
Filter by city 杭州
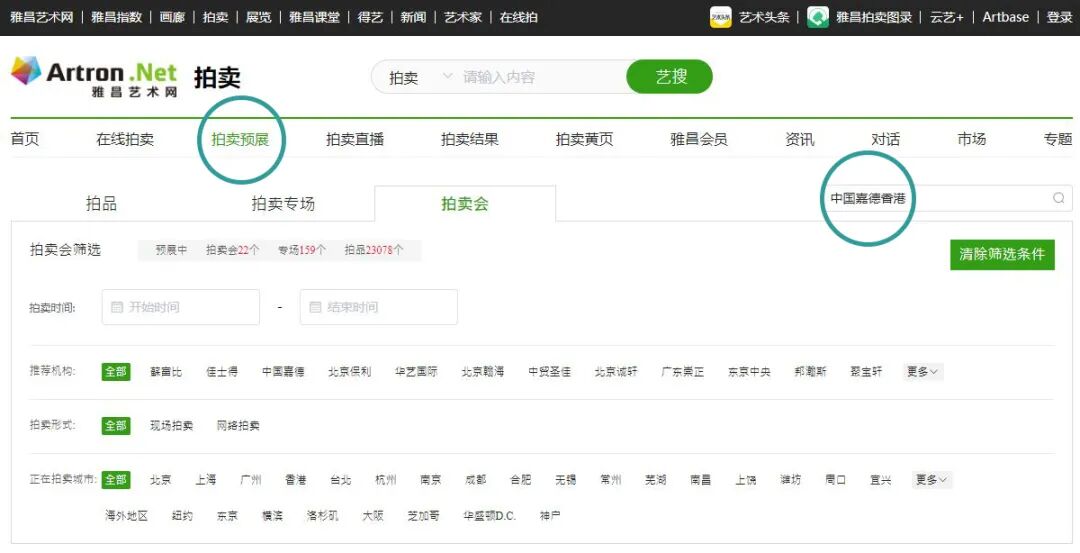(386, 479)
